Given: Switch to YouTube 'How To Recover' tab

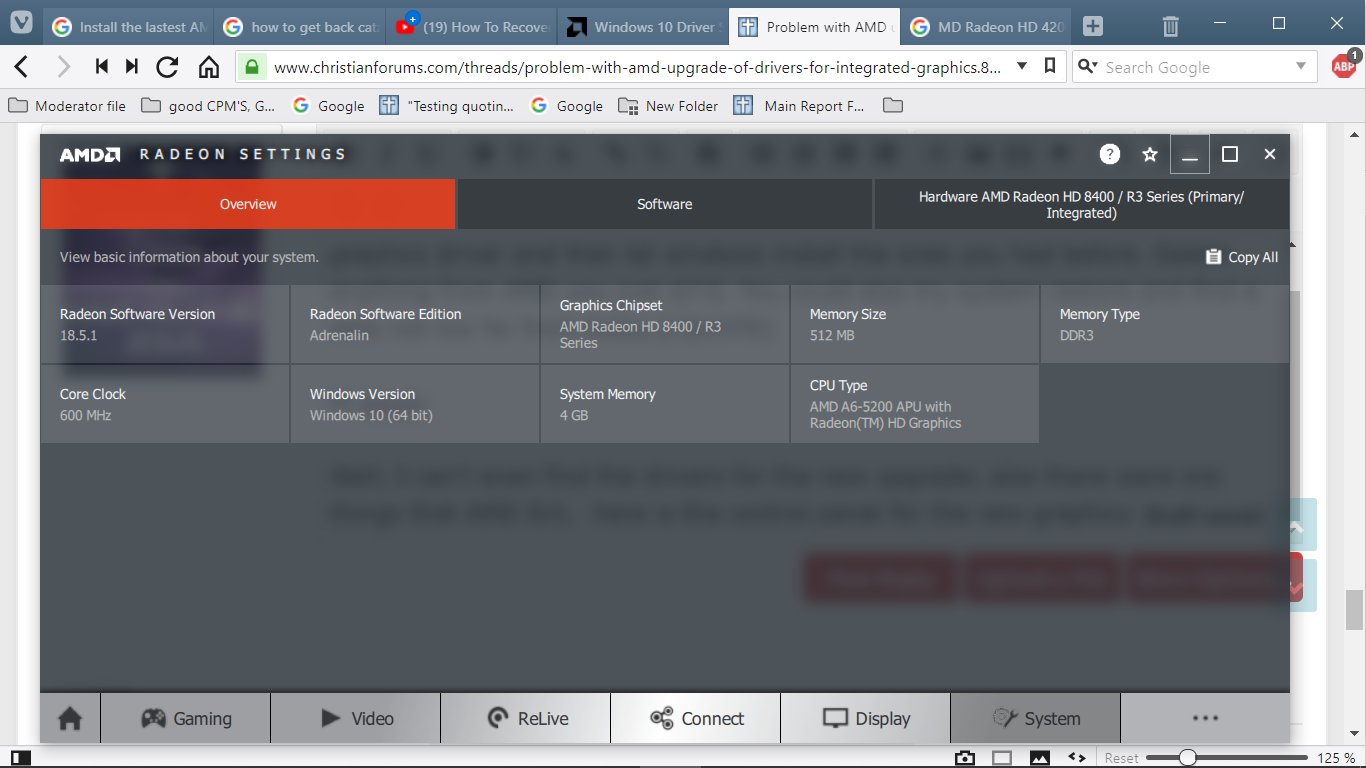Looking at the screenshot, I should (x=472, y=27).
